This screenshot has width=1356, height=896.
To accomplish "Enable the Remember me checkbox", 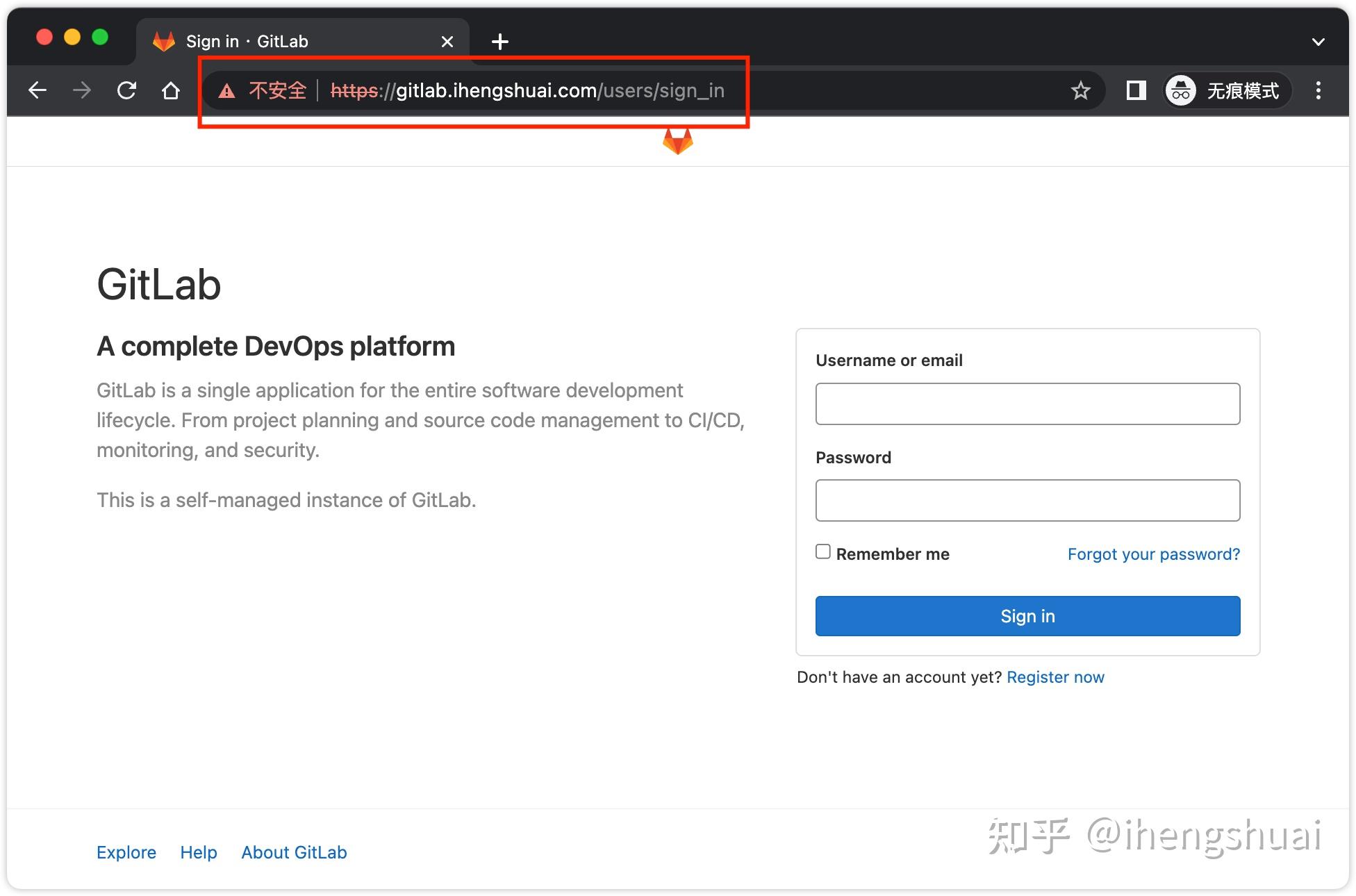I will (823, 551).
